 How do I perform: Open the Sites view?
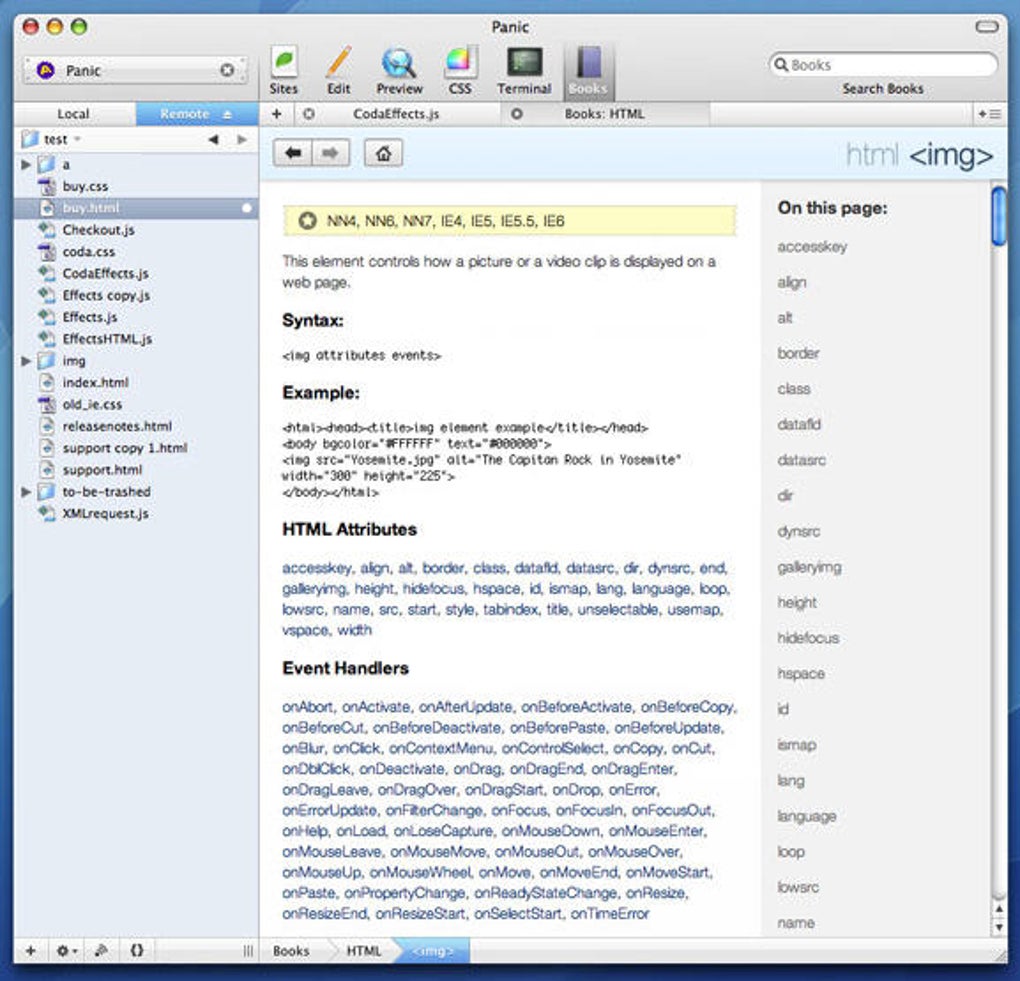coord(284,70)
